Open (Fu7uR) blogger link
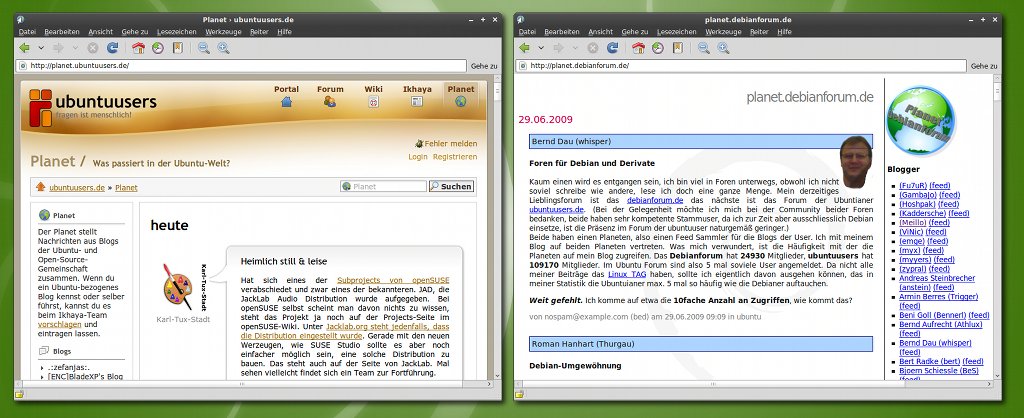The height and width of the screenshot is (418, 1024). 912,185
